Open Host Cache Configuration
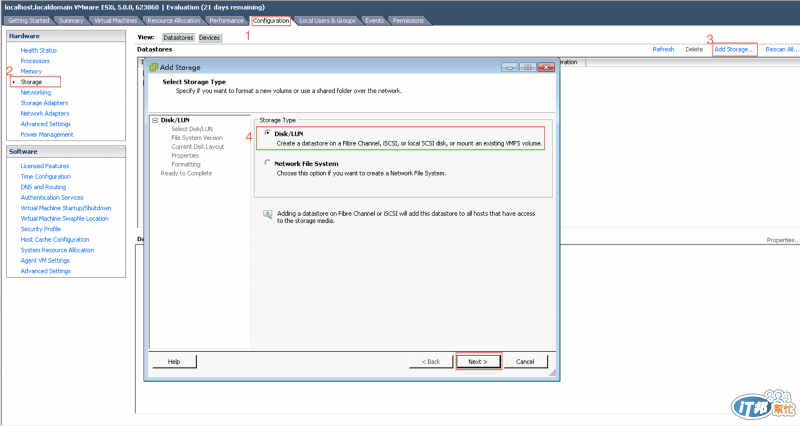This screenshot has height=426, width=800. pos(55,240)
